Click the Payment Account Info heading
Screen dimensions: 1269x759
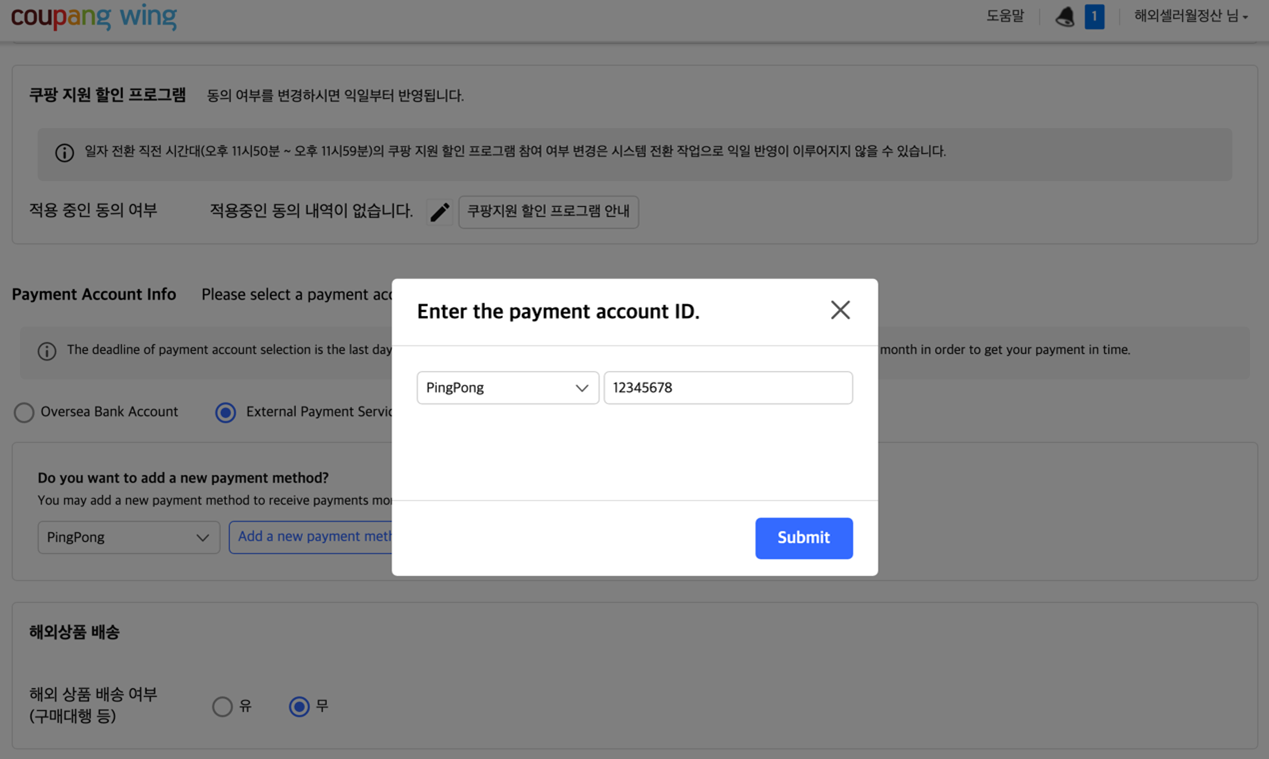coord(94,294)
